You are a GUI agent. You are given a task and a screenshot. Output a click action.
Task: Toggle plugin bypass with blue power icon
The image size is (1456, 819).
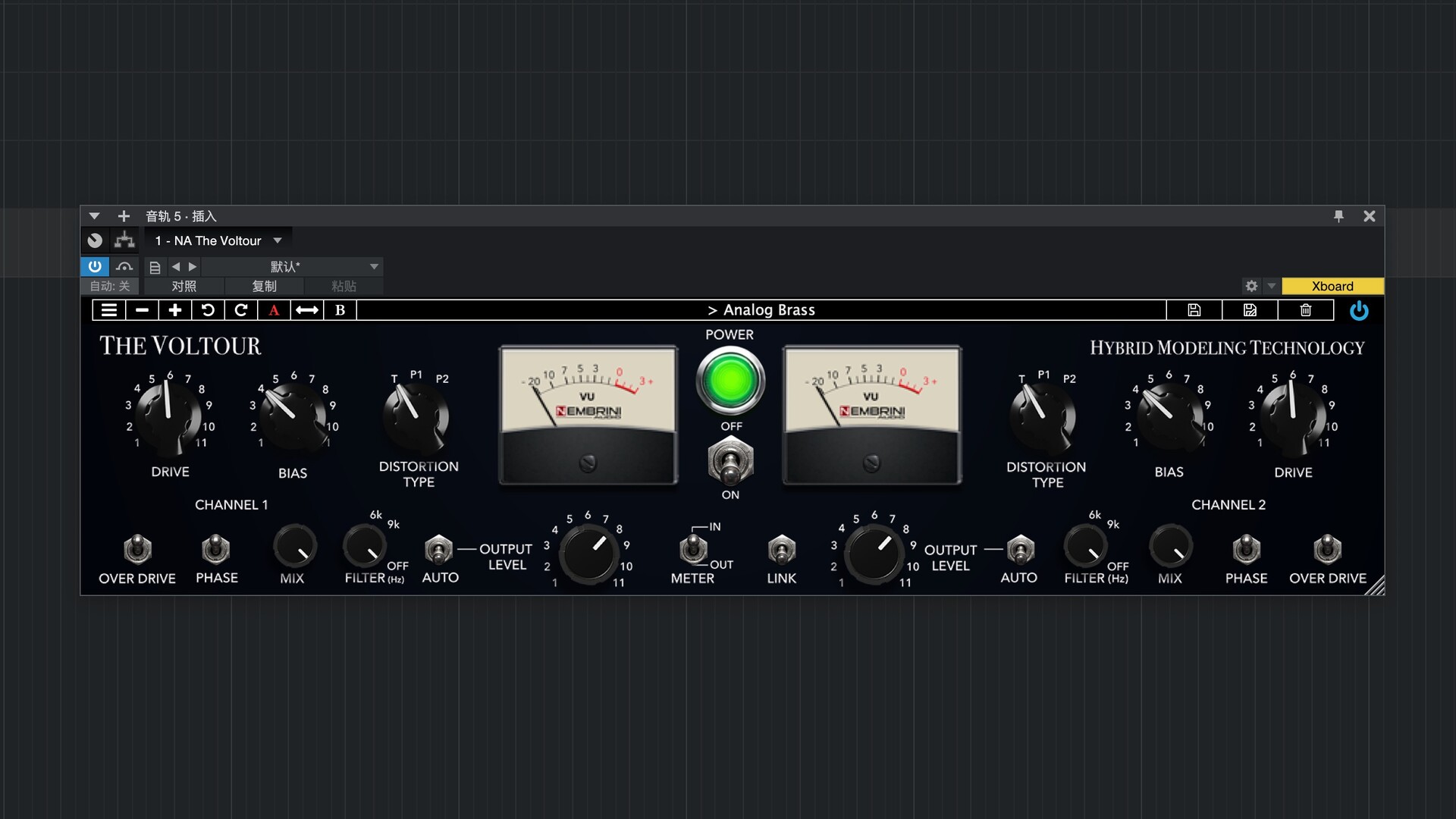pyautogui.click(x=1359, y=310)
